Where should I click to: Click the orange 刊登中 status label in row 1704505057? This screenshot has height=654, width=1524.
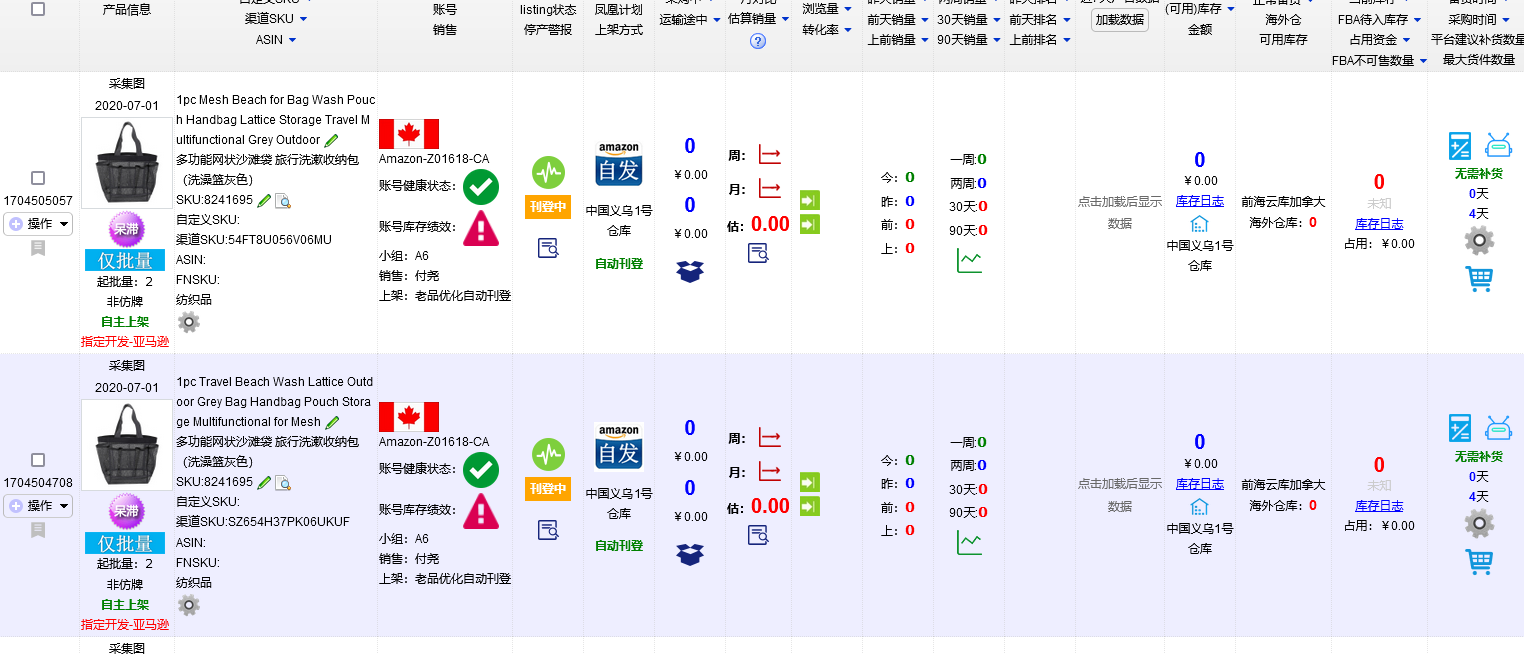(548, 207)
